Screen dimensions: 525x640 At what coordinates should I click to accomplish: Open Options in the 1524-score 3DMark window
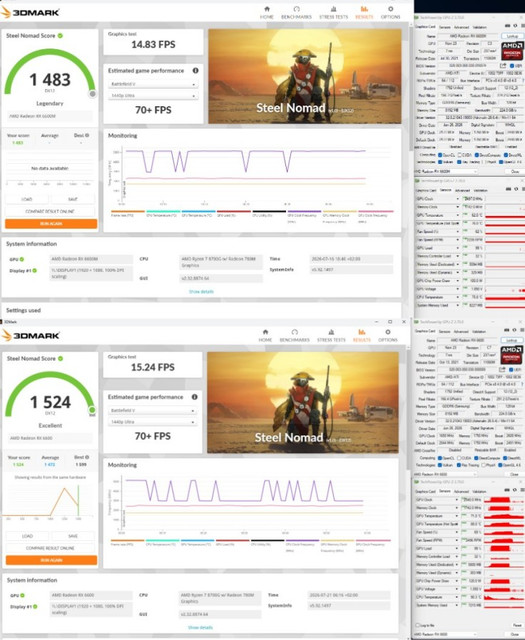tap(387, 336)
